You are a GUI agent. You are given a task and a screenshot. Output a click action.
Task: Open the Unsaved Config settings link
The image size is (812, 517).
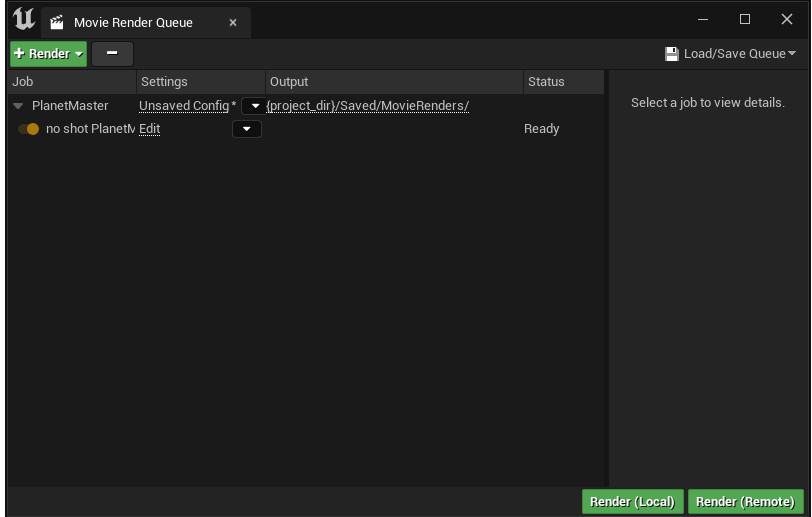[x=184, y=106]
